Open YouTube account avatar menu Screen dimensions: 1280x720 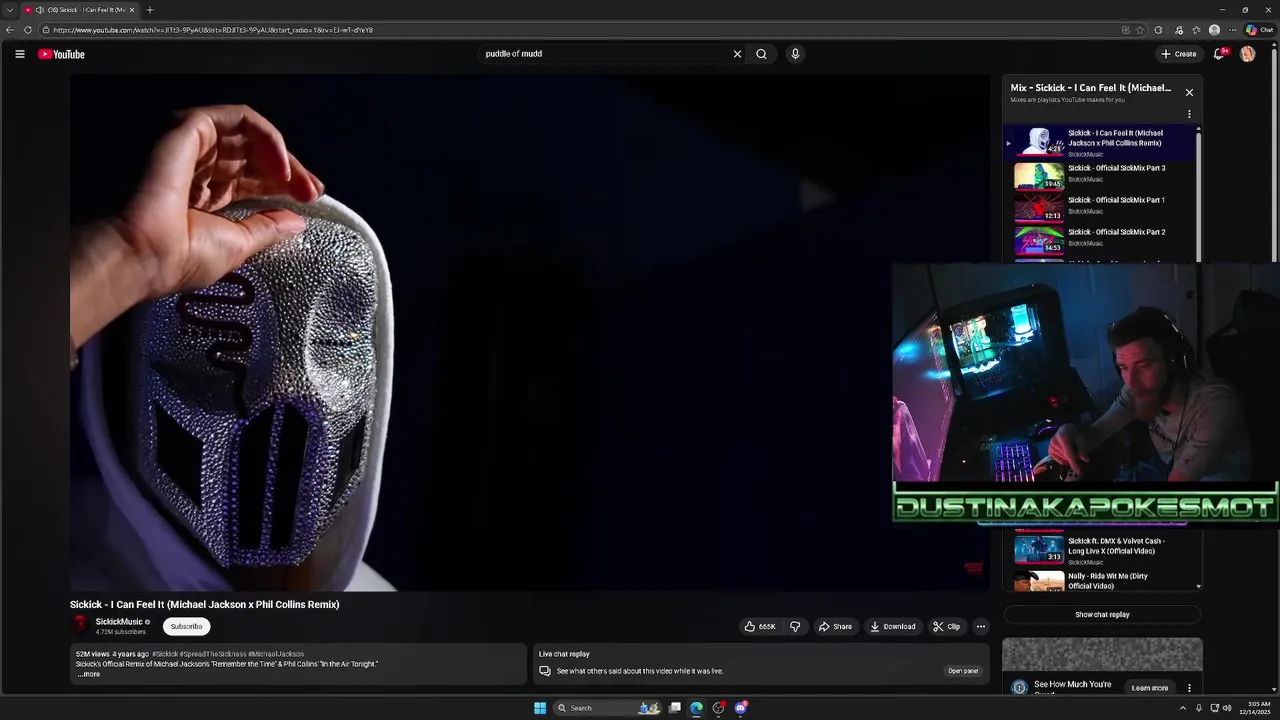tap(1247, 54)
